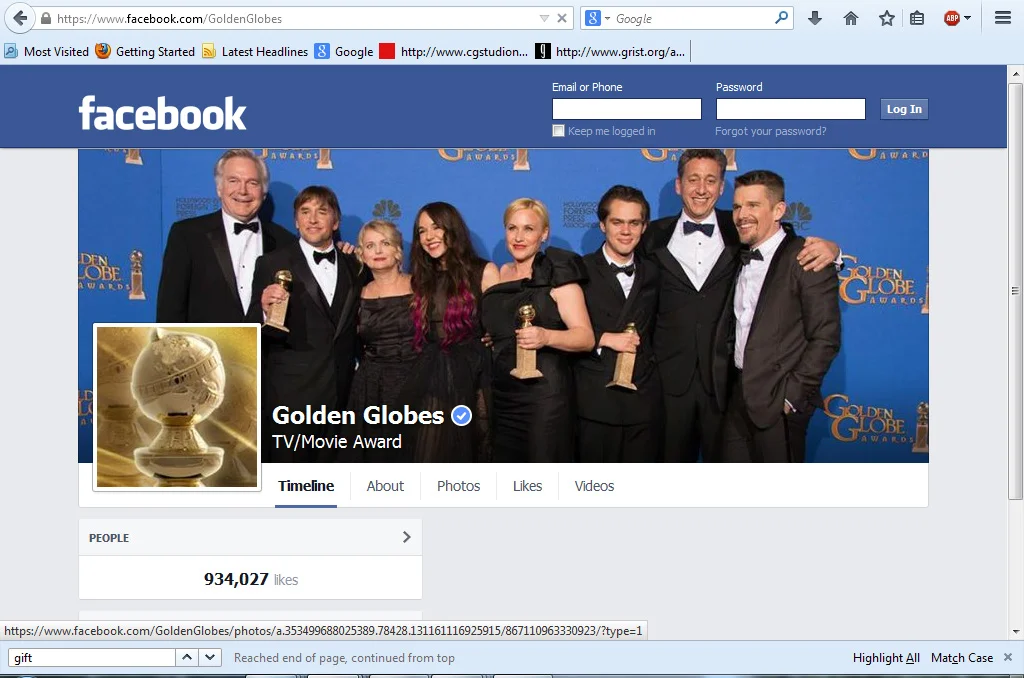Toggle Match Case in find bar

[962, 658]
